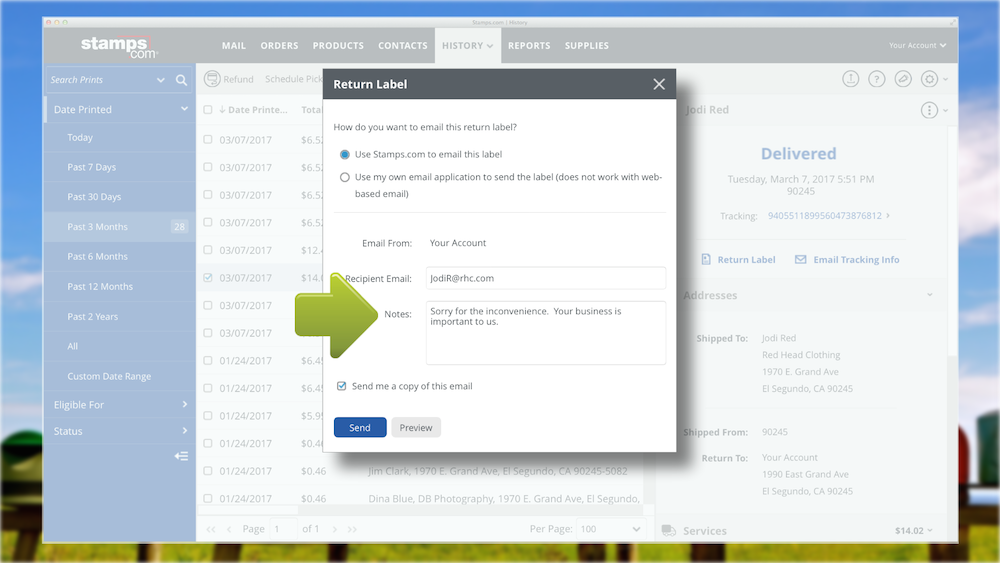Screen dimensions: 1000x563
Task: Close the Return Label dialog
Action: tap(659, 85)
